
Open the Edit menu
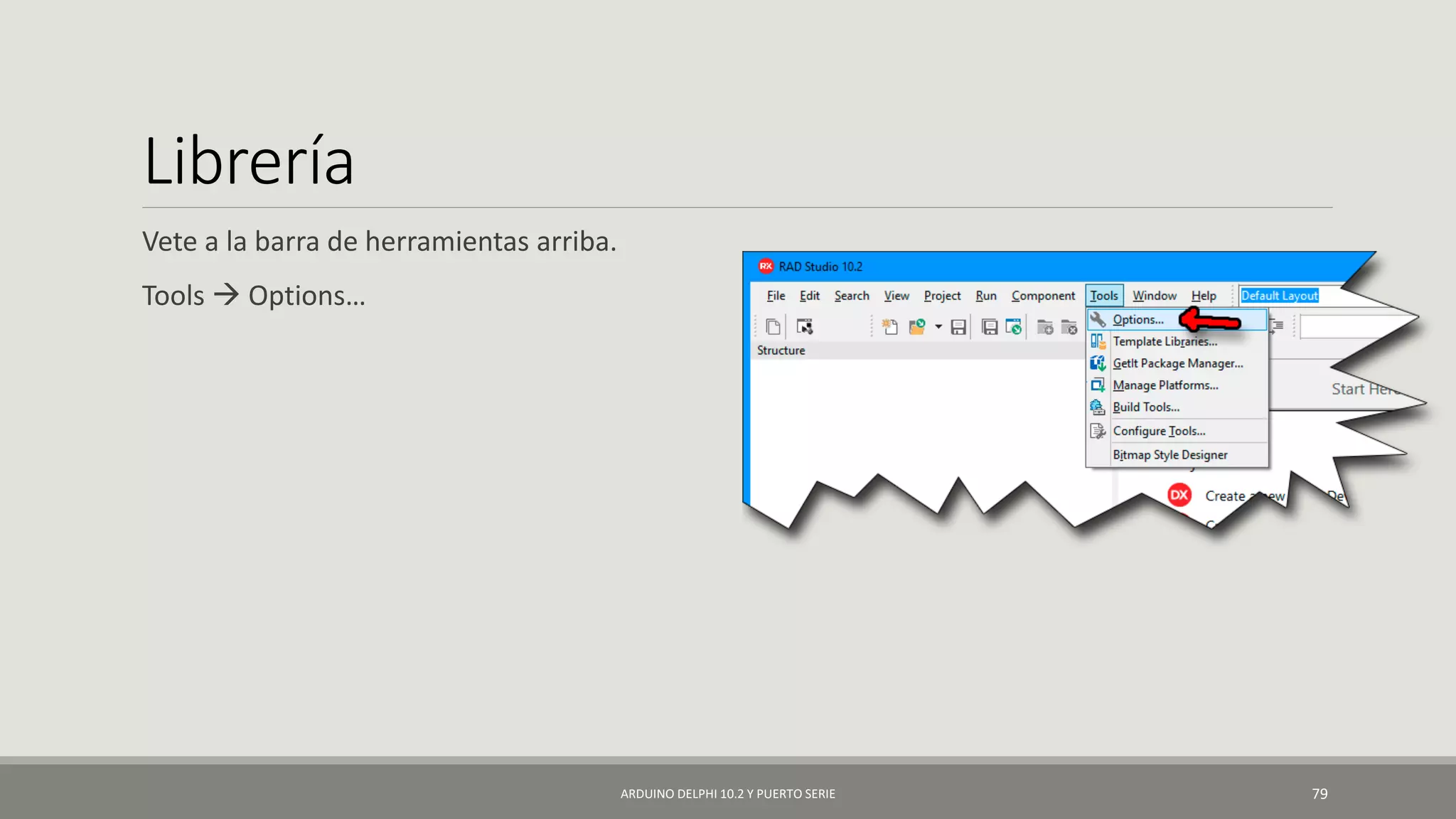click(810, 296)
